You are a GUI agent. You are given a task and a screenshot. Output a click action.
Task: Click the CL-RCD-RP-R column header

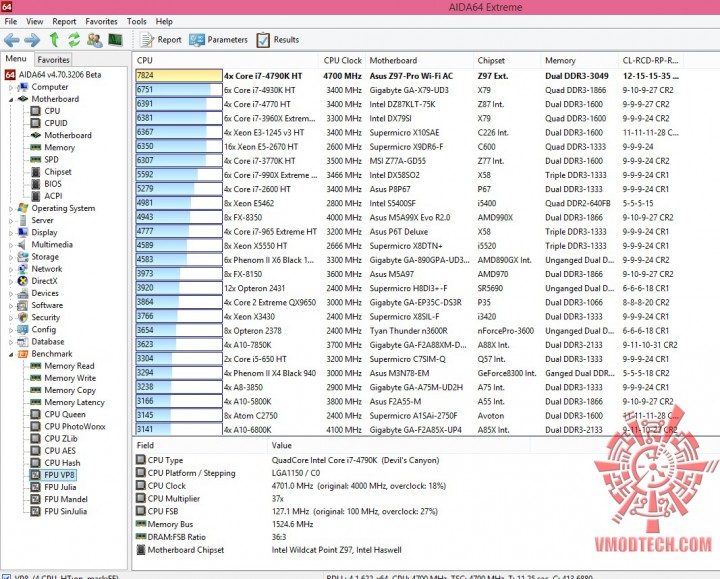pos(651,61)
